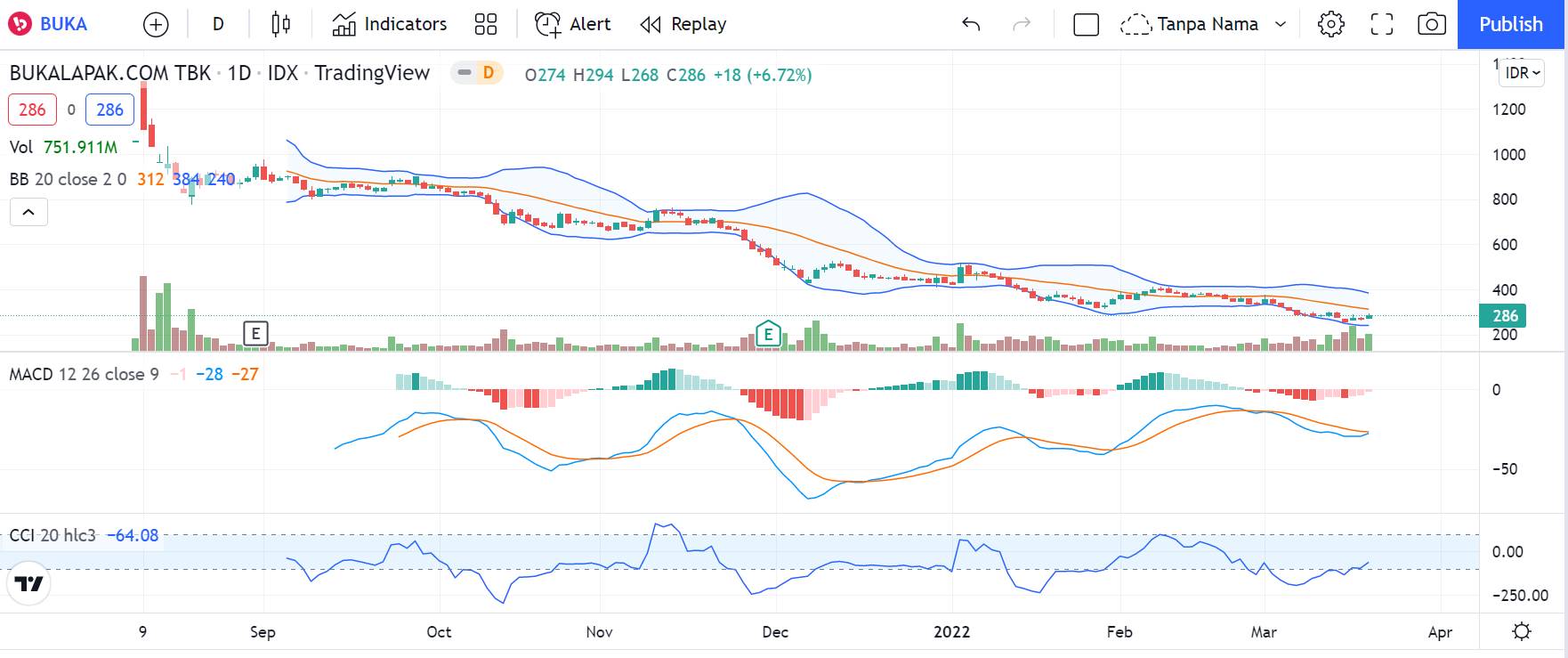Open the IDR currency dropdown
1568x658 pixels.
1522,73
